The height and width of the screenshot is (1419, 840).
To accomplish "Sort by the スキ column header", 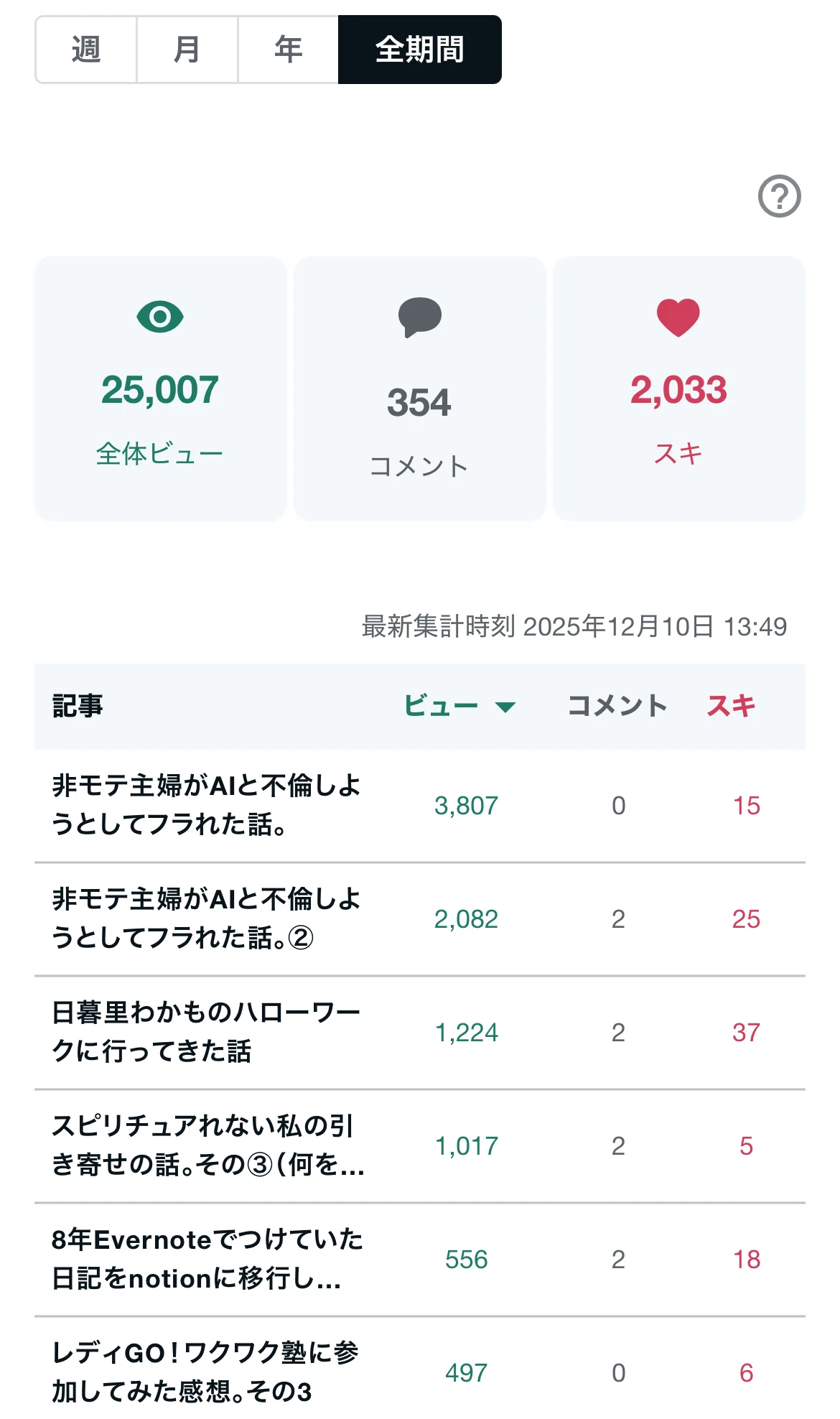I will pos(731,706).
